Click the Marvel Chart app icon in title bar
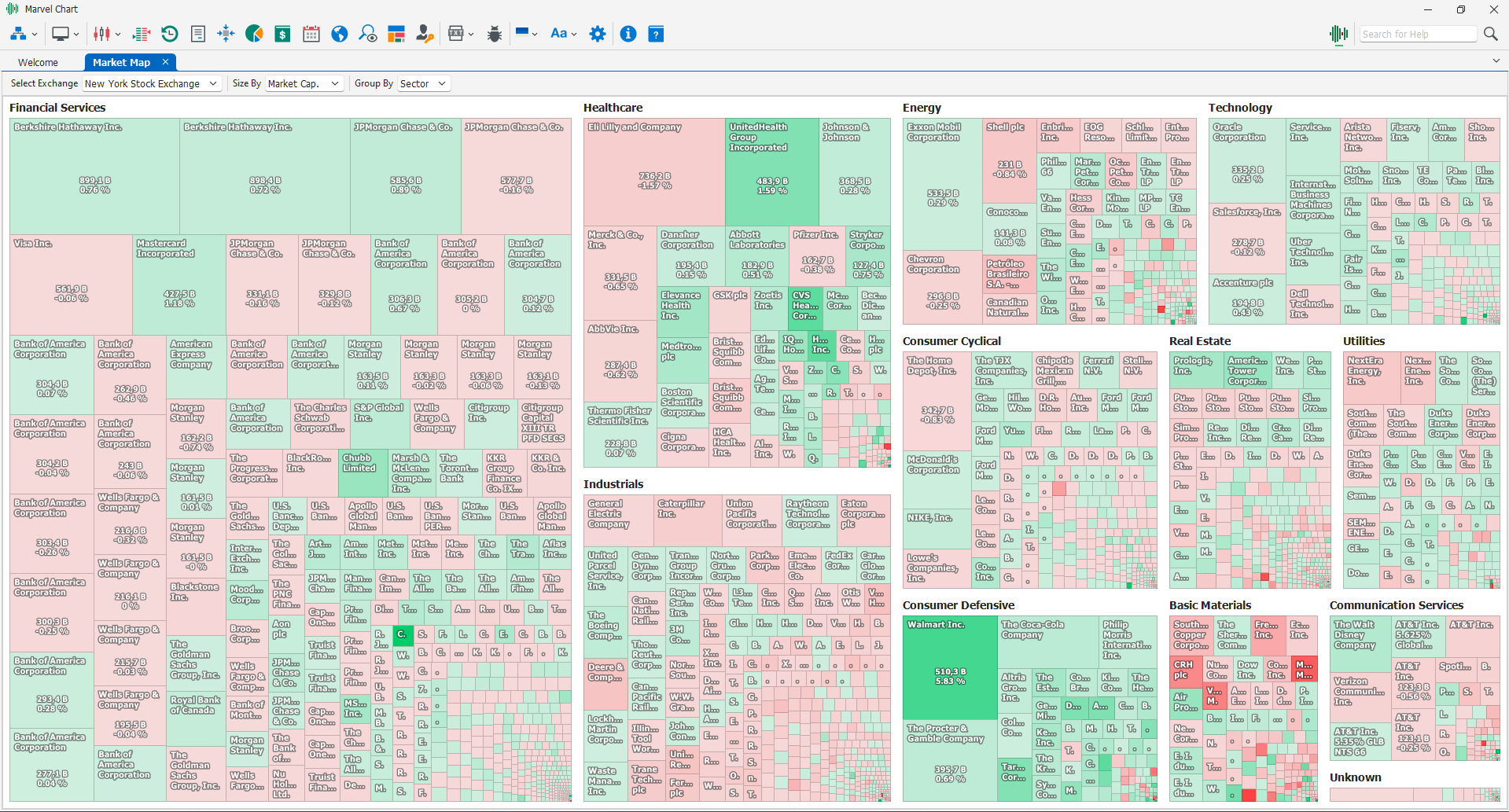 point(12,9)
